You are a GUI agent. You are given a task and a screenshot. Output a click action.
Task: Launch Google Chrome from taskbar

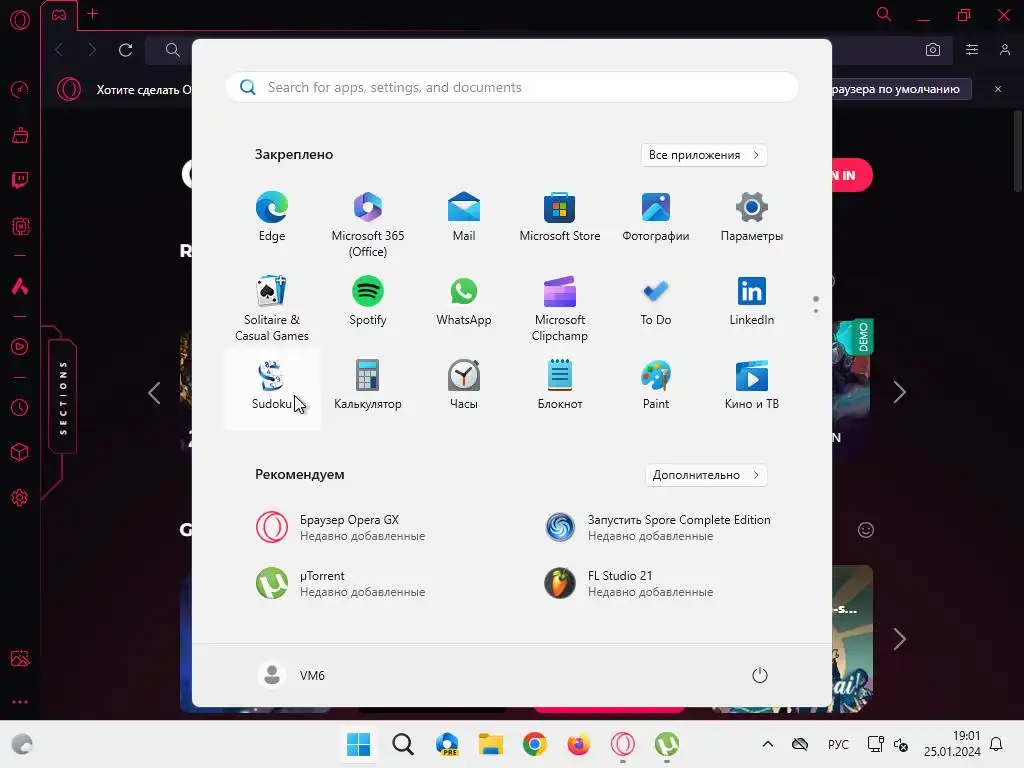pos(535,744)
